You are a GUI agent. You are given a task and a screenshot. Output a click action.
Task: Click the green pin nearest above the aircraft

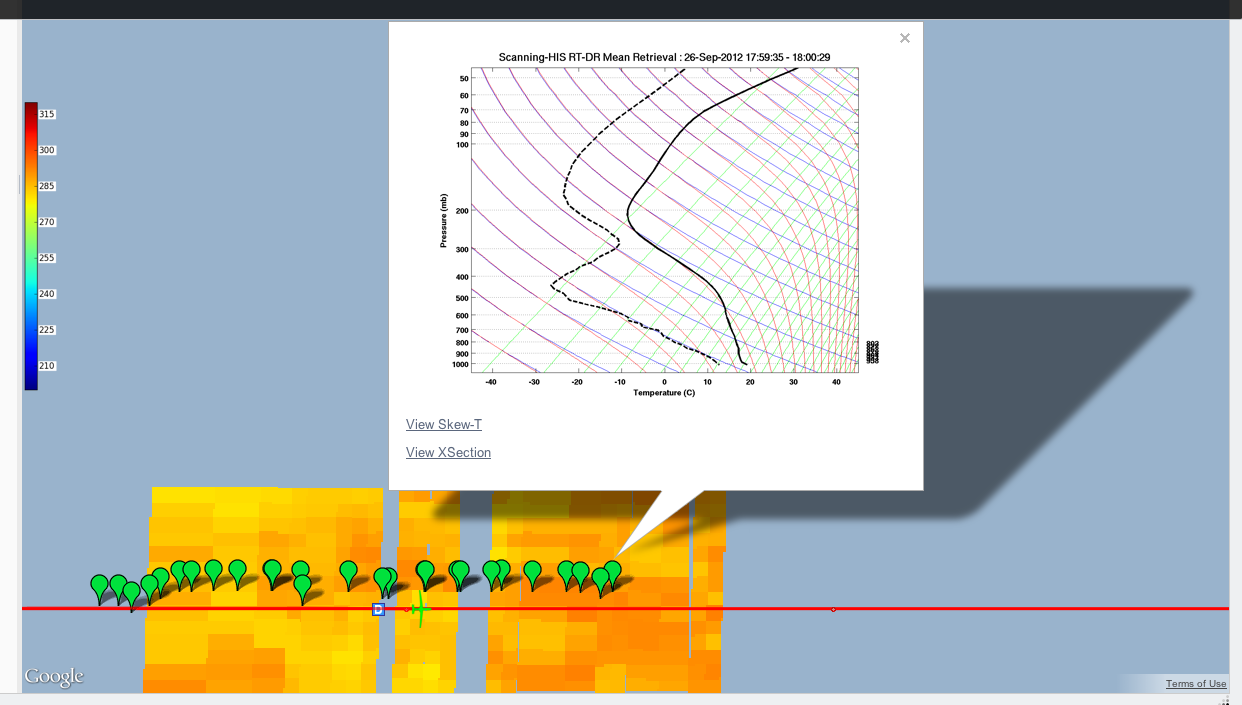pyautogui.click(x=425, y=570)
